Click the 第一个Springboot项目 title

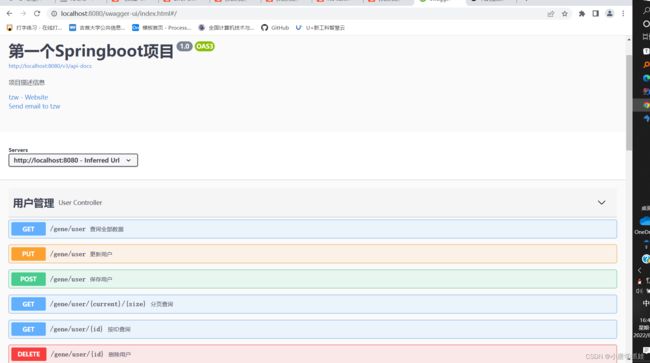point(91,51)
